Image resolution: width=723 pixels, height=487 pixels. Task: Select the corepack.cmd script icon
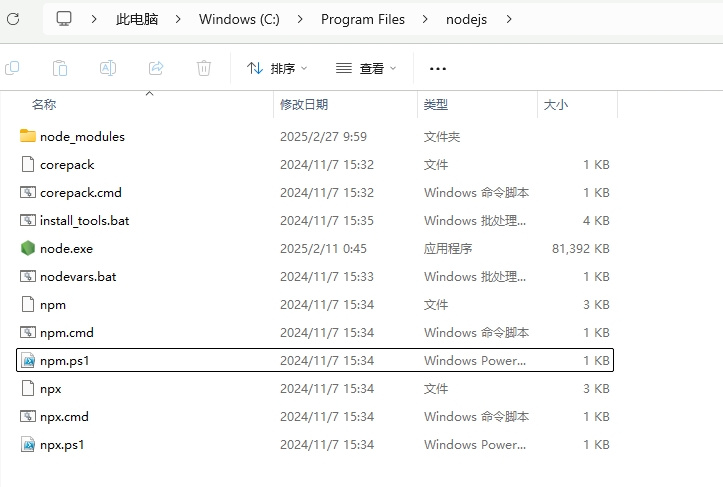pyautogui.click(x=28, y=192)
